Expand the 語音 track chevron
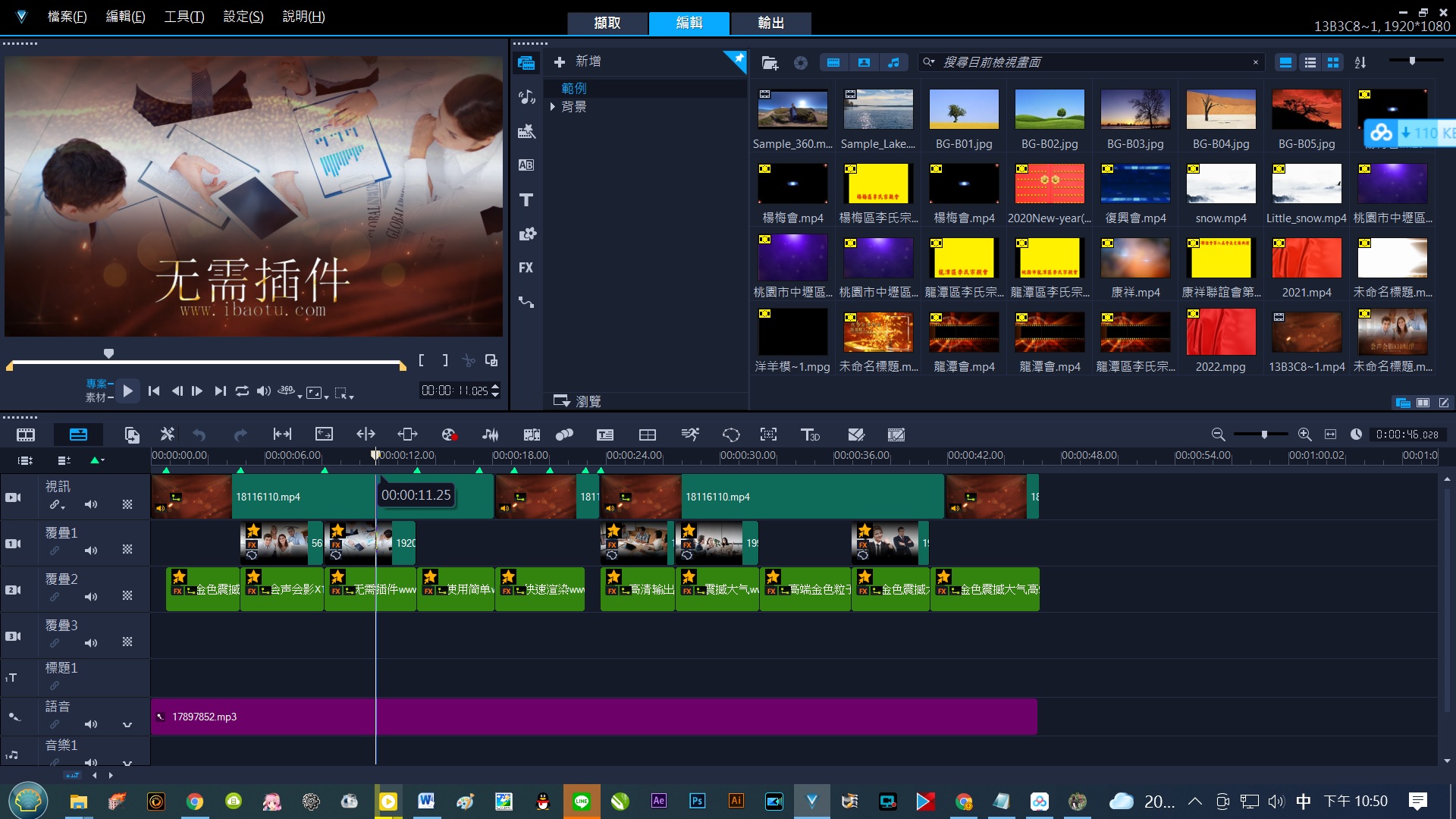Image resolution: width=1456 pixels, height=819 pixels. [x=127, y=725]
